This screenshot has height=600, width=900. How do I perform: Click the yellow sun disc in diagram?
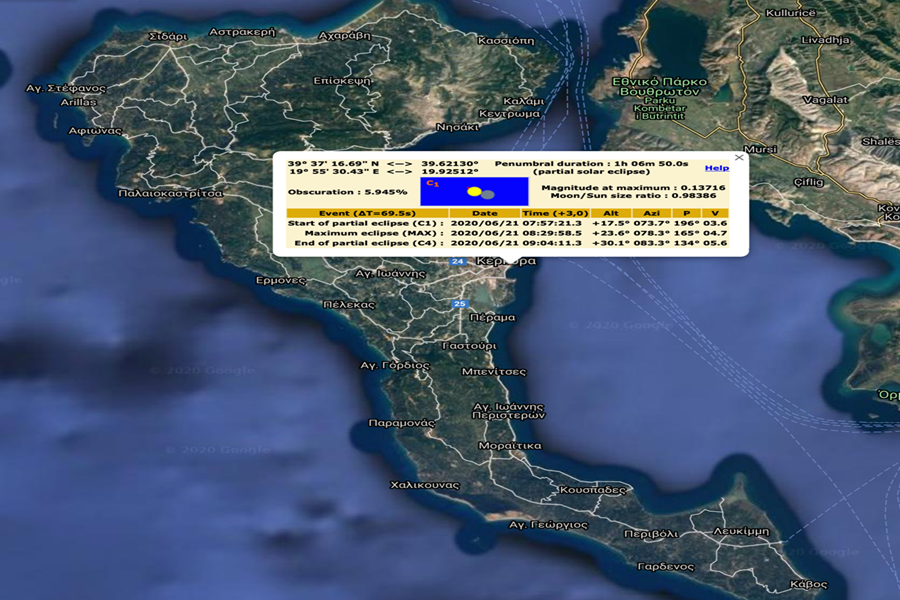474,191
